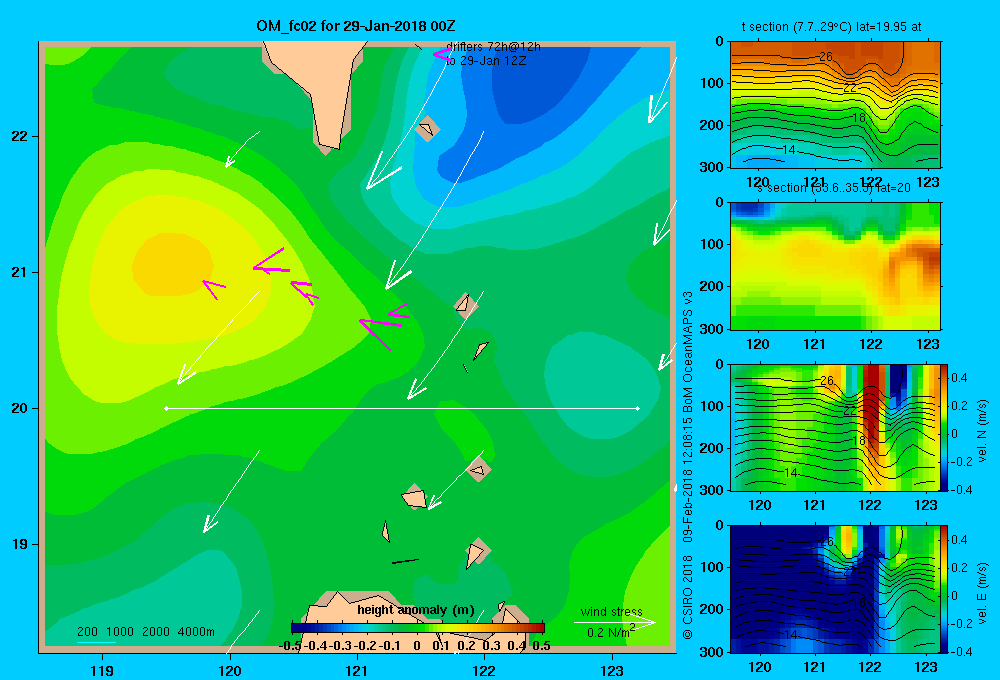Click the 'drifters 72h@12h' label
The width and height of the screenshot is (1000, 680).
pos(493,47)
